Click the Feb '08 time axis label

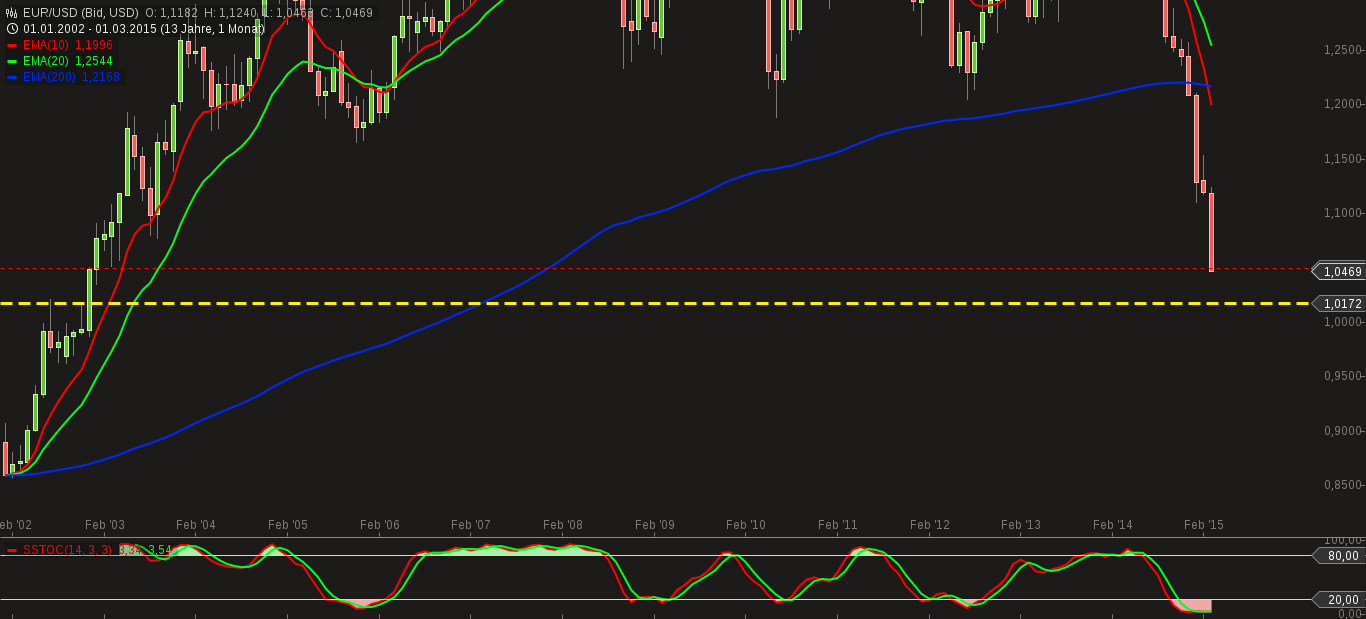coord(563,524)
